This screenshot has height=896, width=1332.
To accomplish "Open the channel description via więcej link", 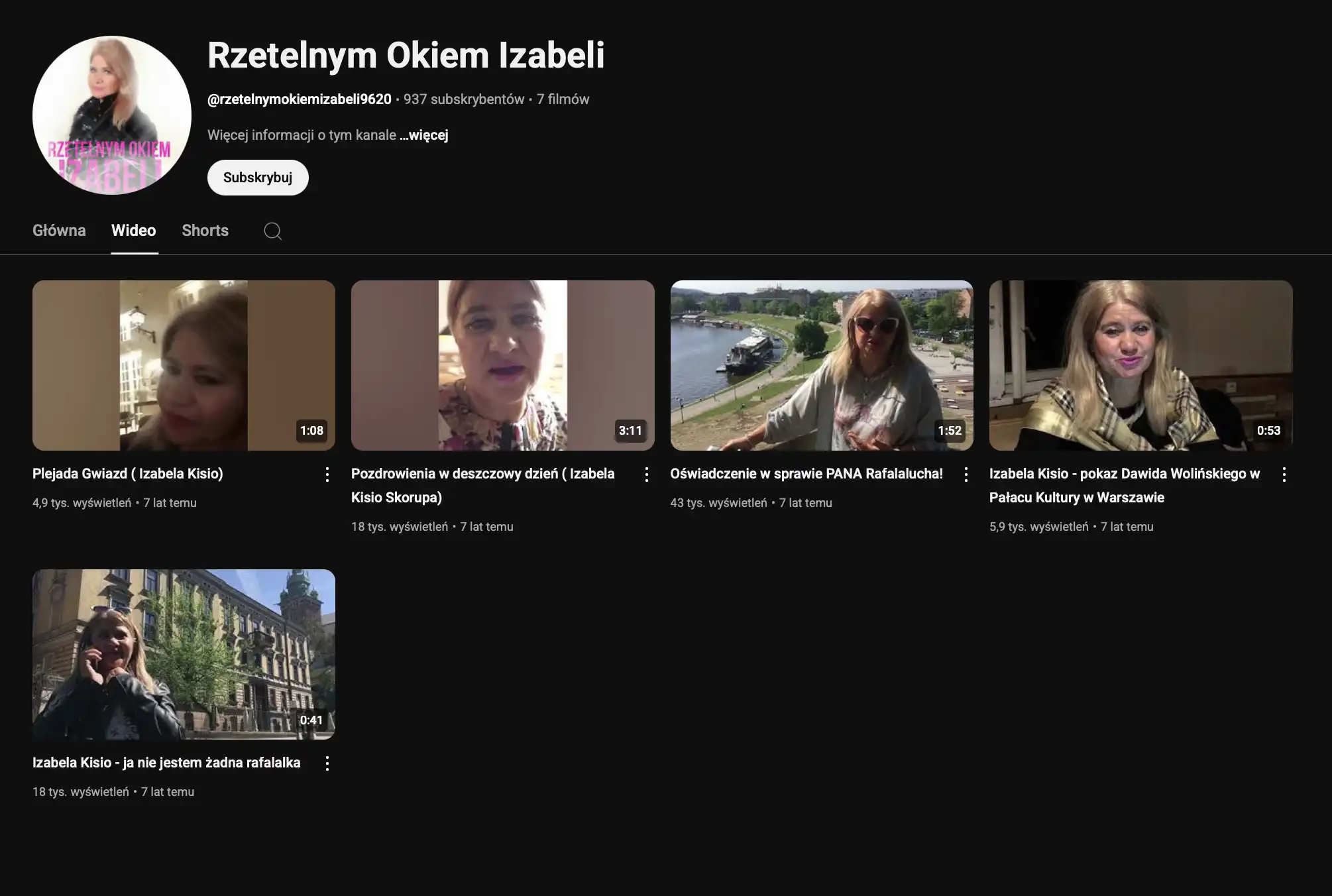I will click(x=423, y=135).
